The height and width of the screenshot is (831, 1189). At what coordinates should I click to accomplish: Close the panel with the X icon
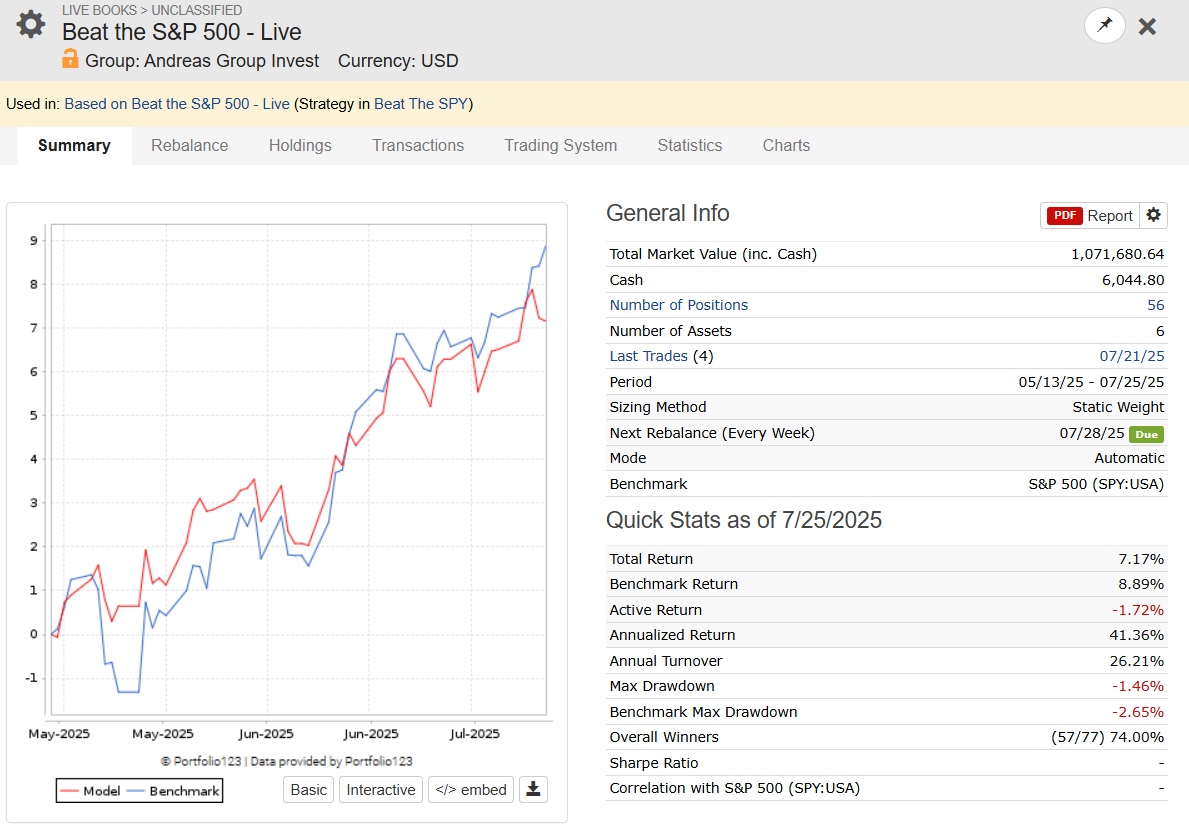(x=1147, y=27)
